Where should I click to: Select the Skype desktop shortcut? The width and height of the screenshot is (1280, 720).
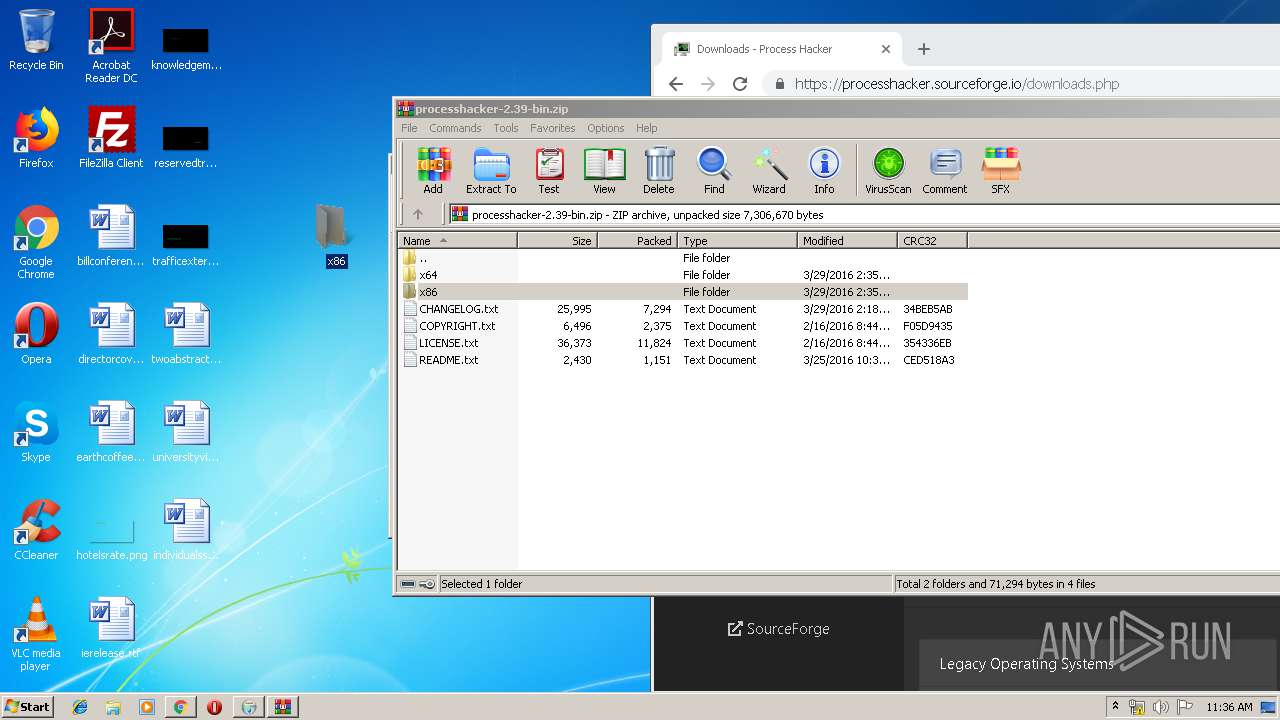[36, 432]
